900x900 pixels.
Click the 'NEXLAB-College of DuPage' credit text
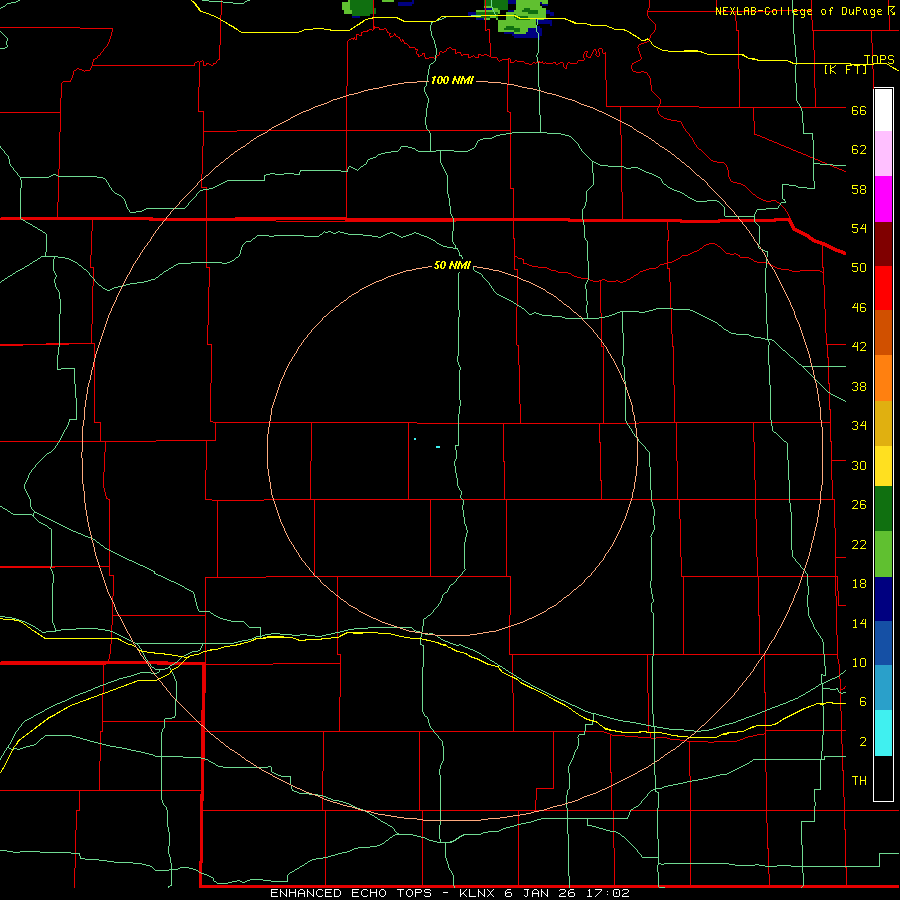click(x=798, y=11)
